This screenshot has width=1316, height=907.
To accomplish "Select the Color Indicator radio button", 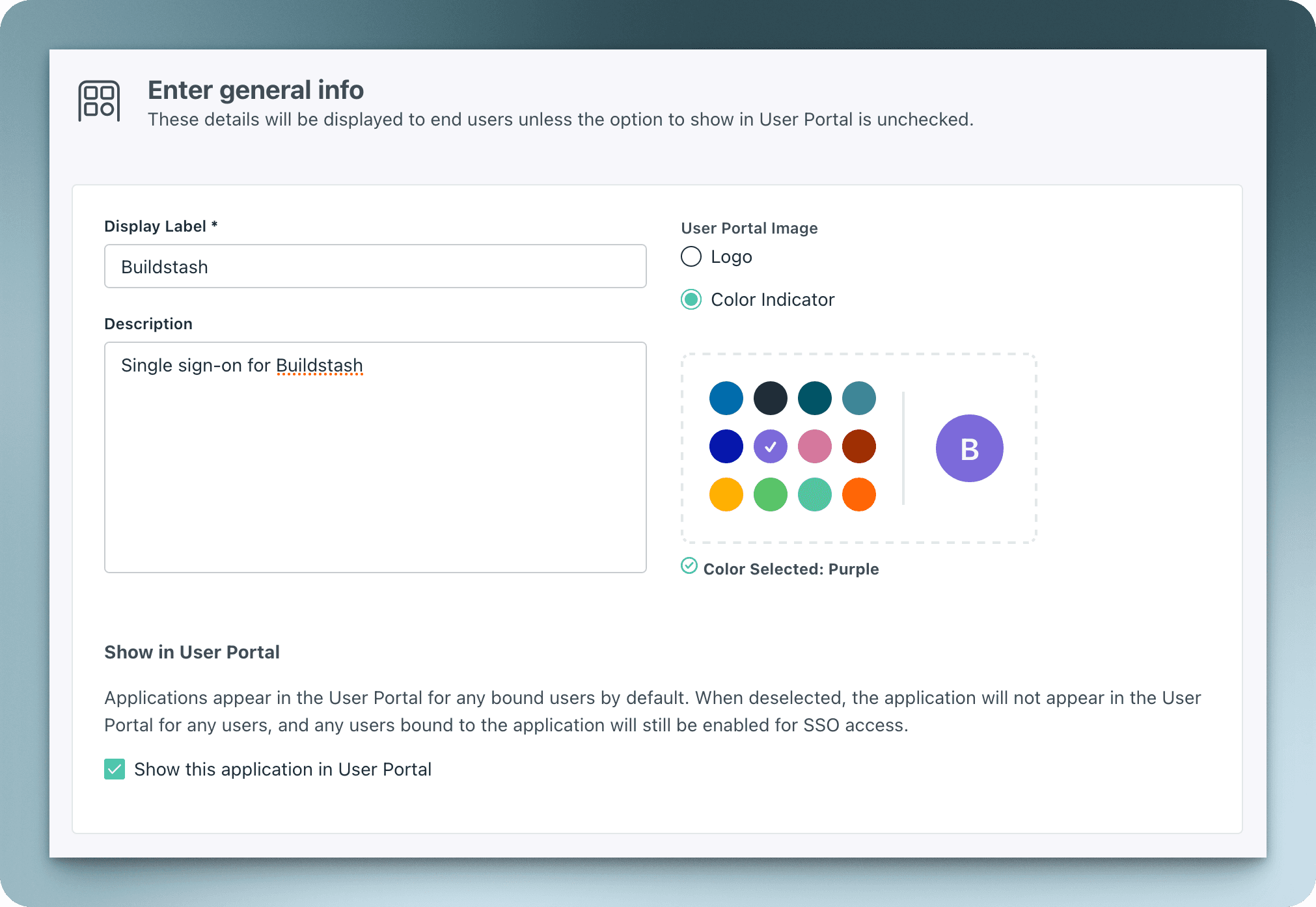I will click(691, 300).
